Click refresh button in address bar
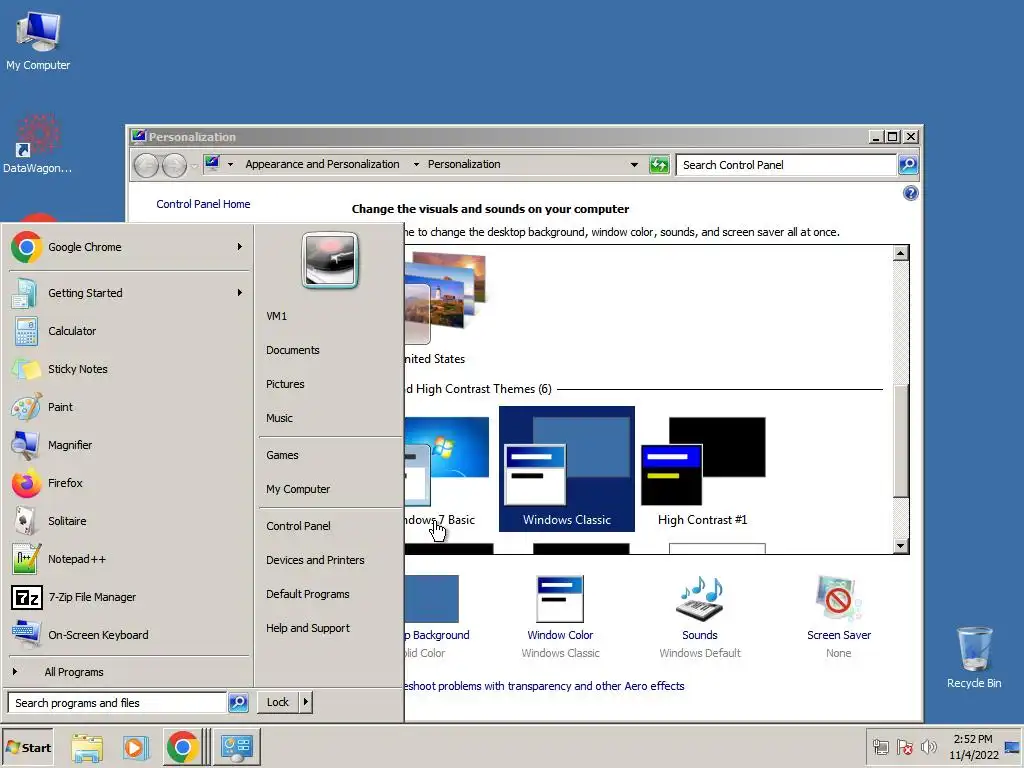The image size is (1024, 768). click(x=659, y=165)
